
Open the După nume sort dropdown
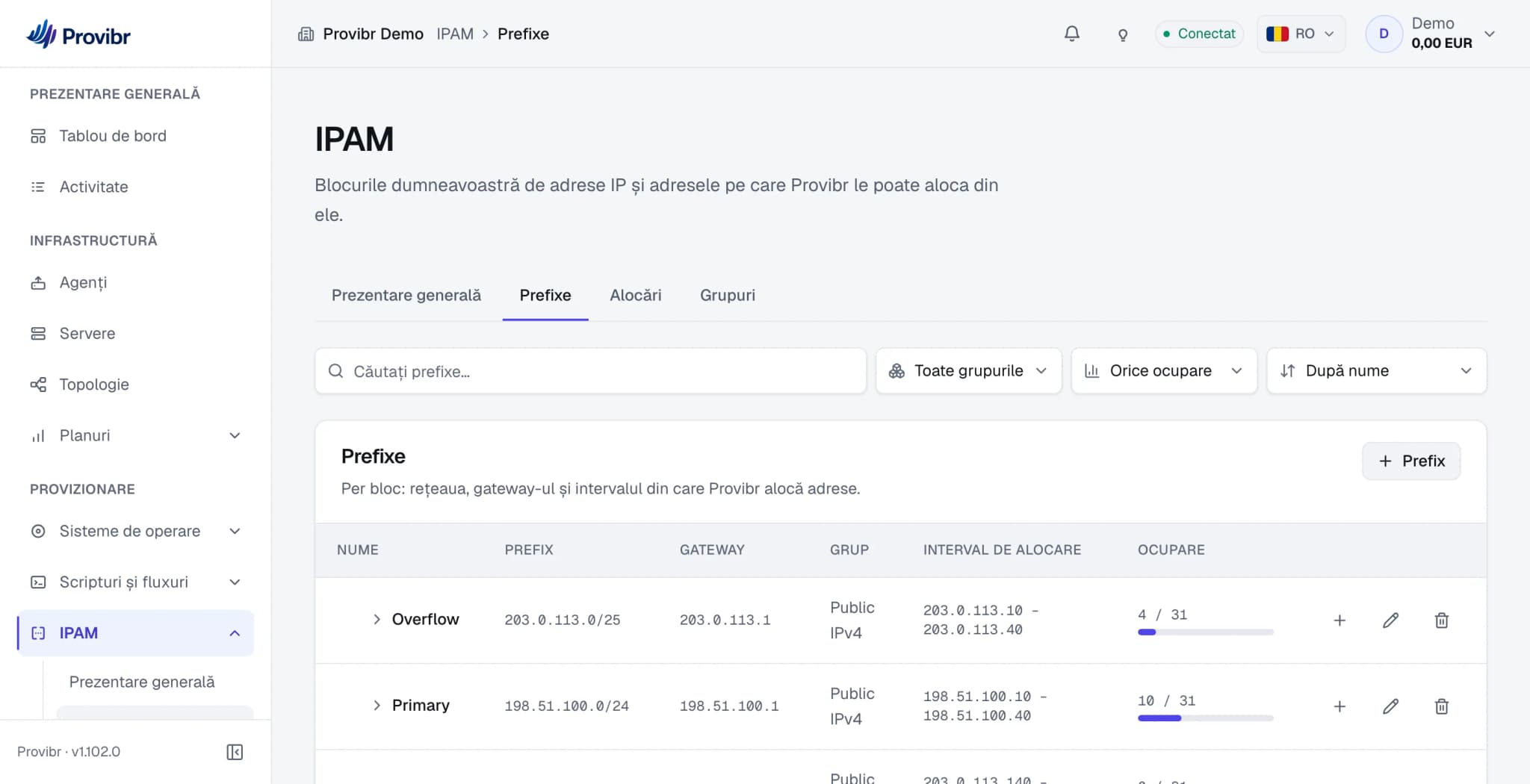pyautogui.click(x=1376, y=371)
